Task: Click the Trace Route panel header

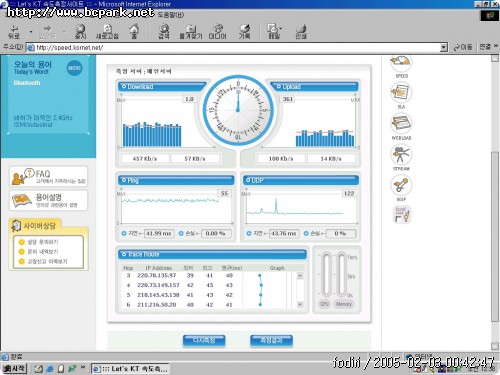Action: coord(212,254)
